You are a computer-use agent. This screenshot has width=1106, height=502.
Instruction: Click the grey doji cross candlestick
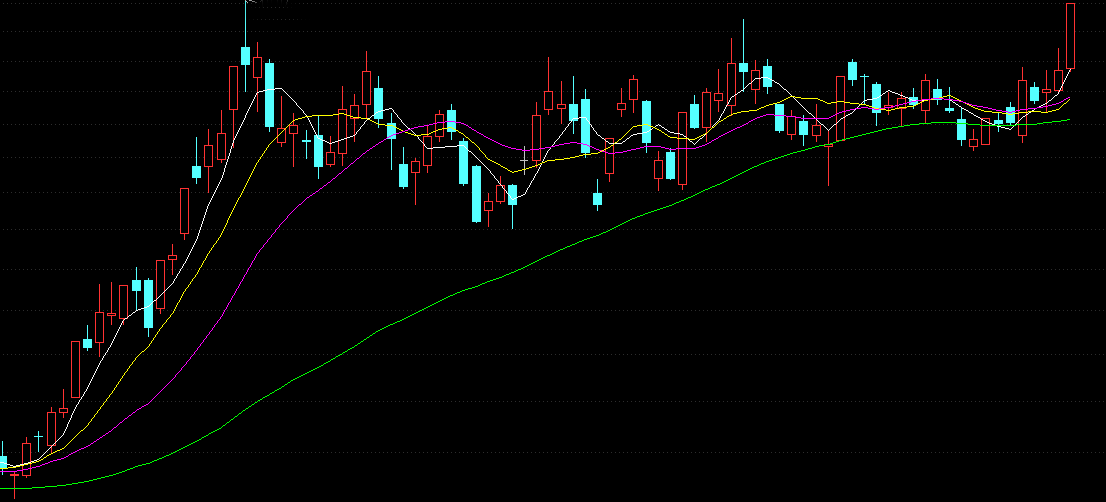point(523,161)
